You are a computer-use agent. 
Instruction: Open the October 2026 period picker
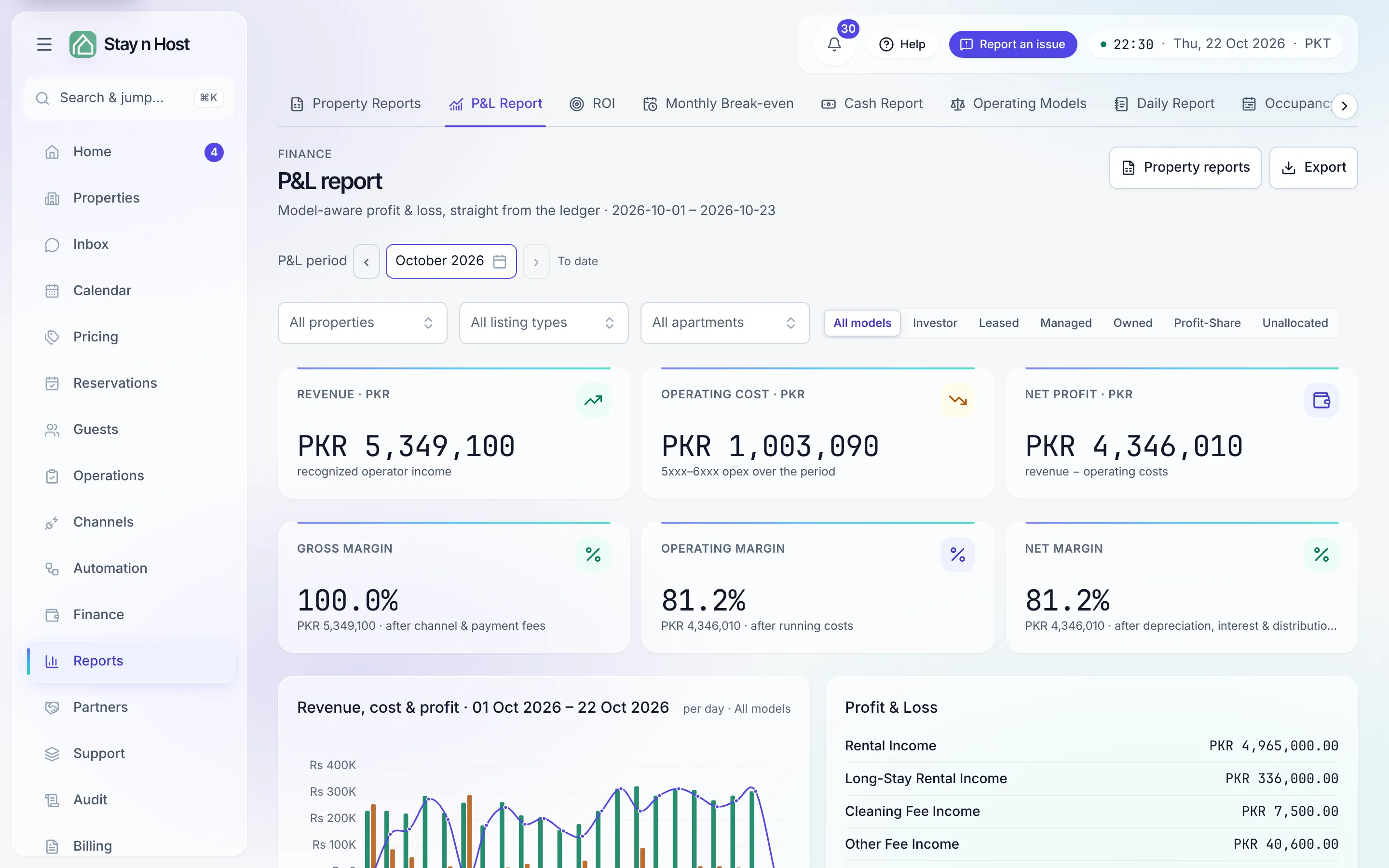coord(451,261)
